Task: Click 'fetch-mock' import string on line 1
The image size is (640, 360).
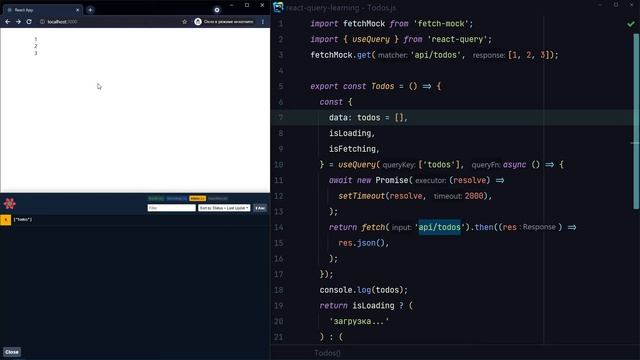Action: coord(441,24)
